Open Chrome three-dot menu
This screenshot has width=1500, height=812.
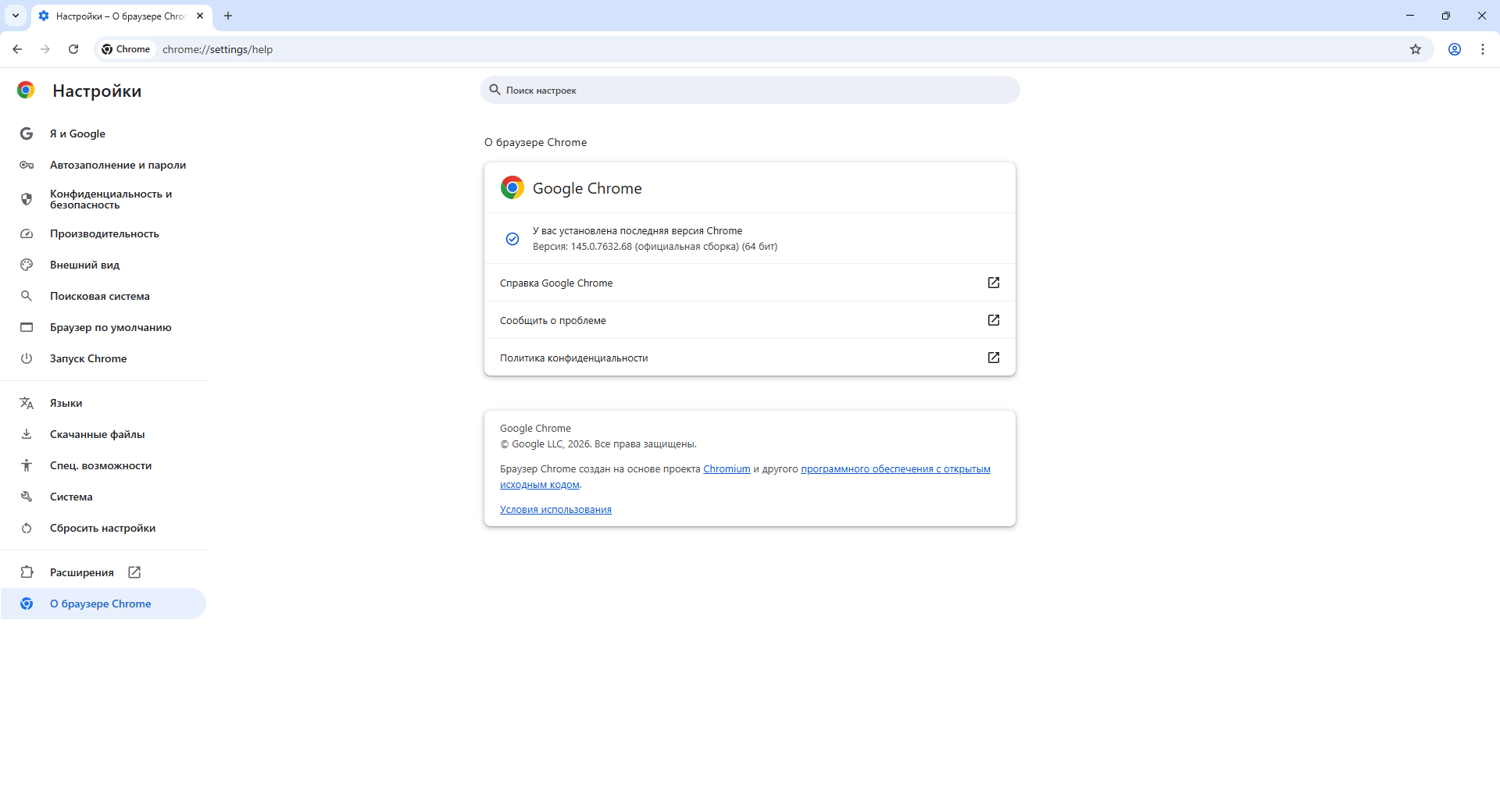coord(1483,49)
